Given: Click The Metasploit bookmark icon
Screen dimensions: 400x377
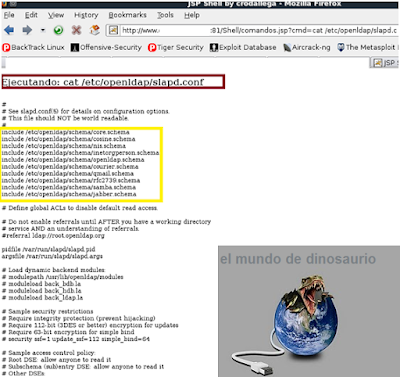Looking at the screenshot, I should (x=341, y=47).
